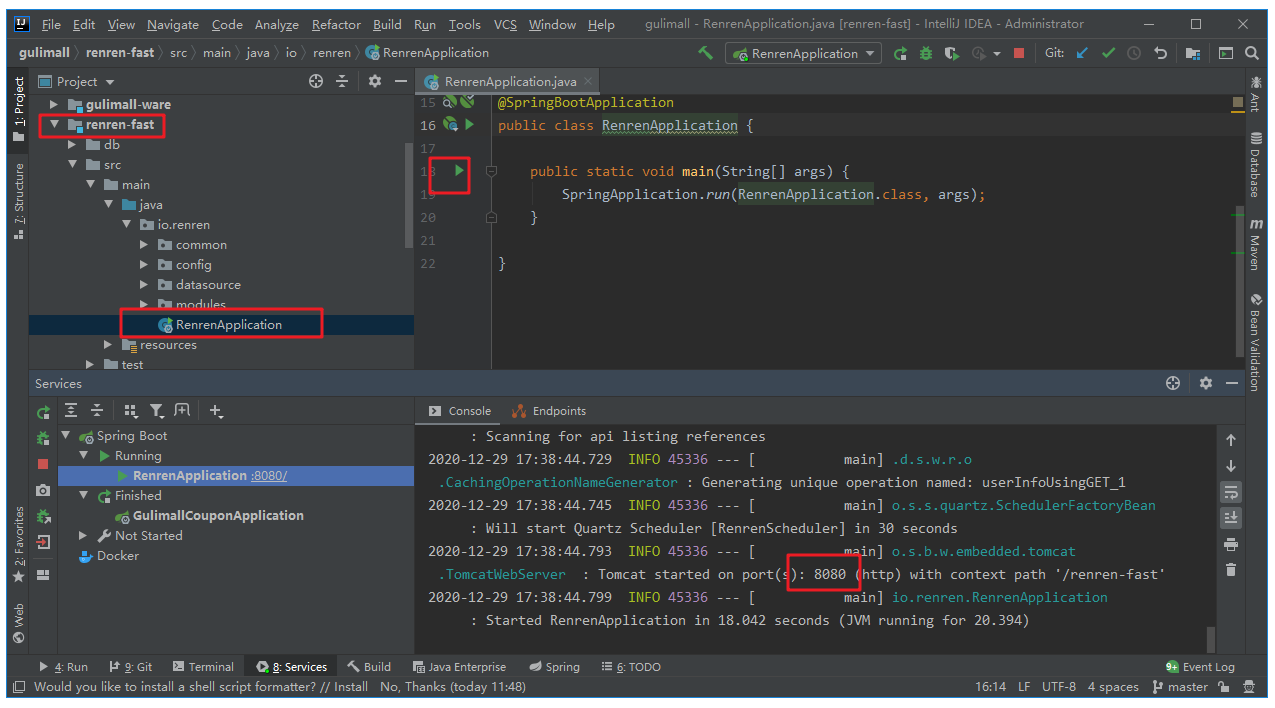
Task: Expand the db folder node
Action: (72, 144)
